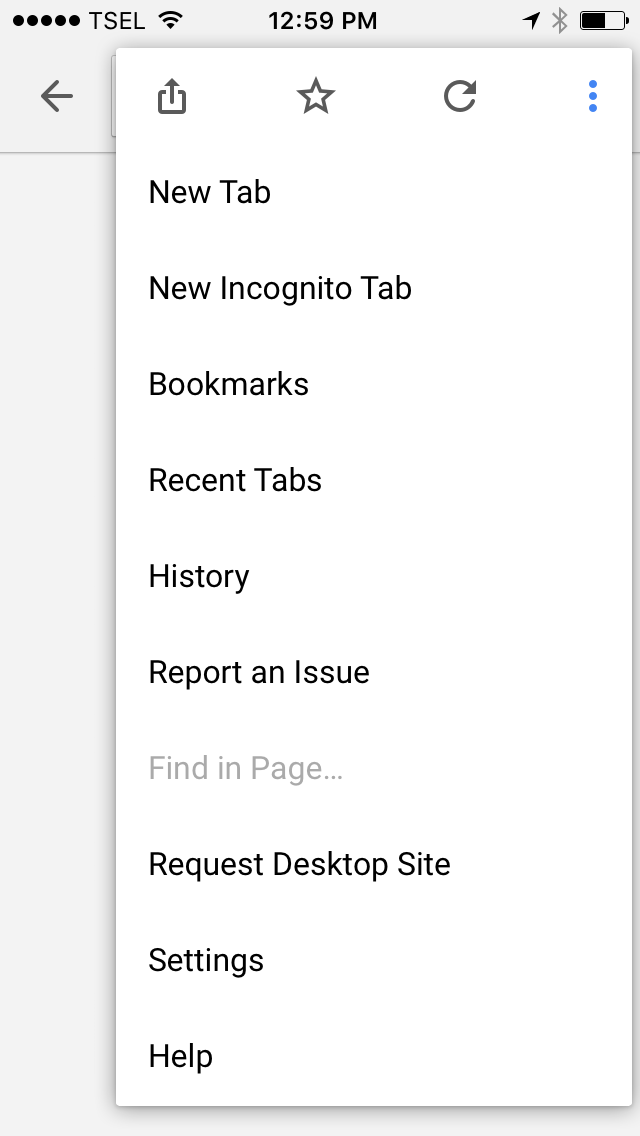
Task: Open Chrome Settings
Action: [206, 960]
